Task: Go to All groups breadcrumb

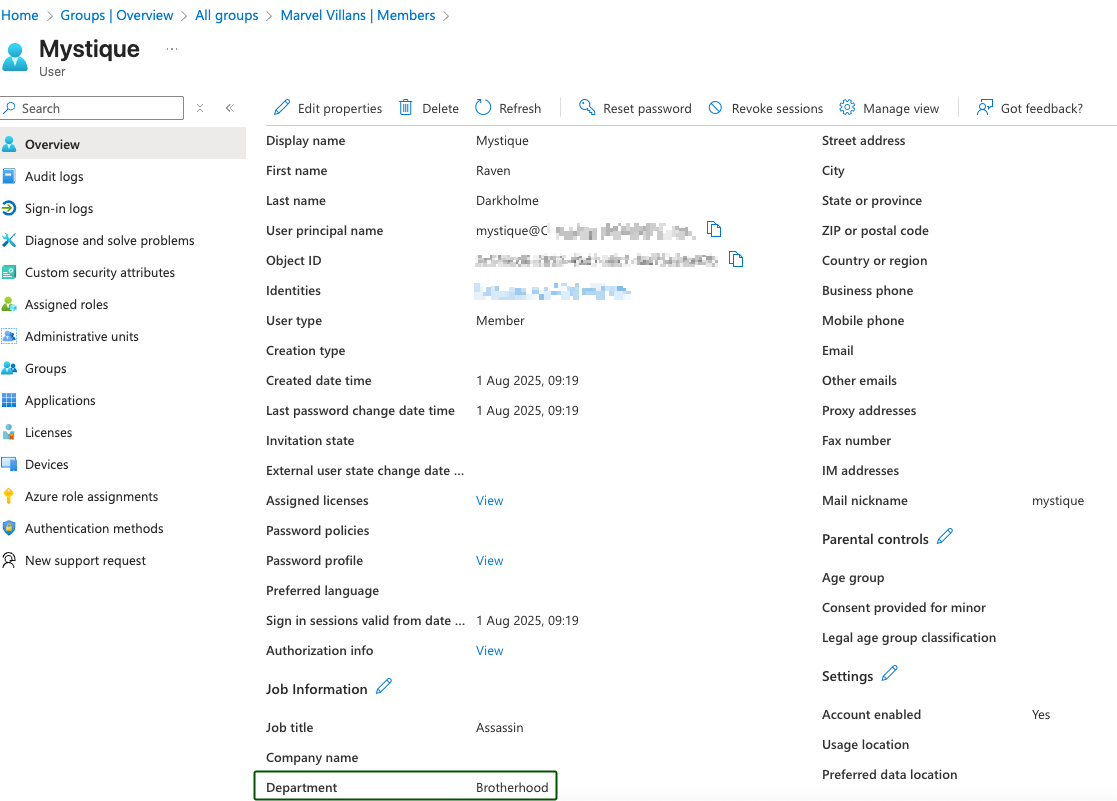Action: 227,15
